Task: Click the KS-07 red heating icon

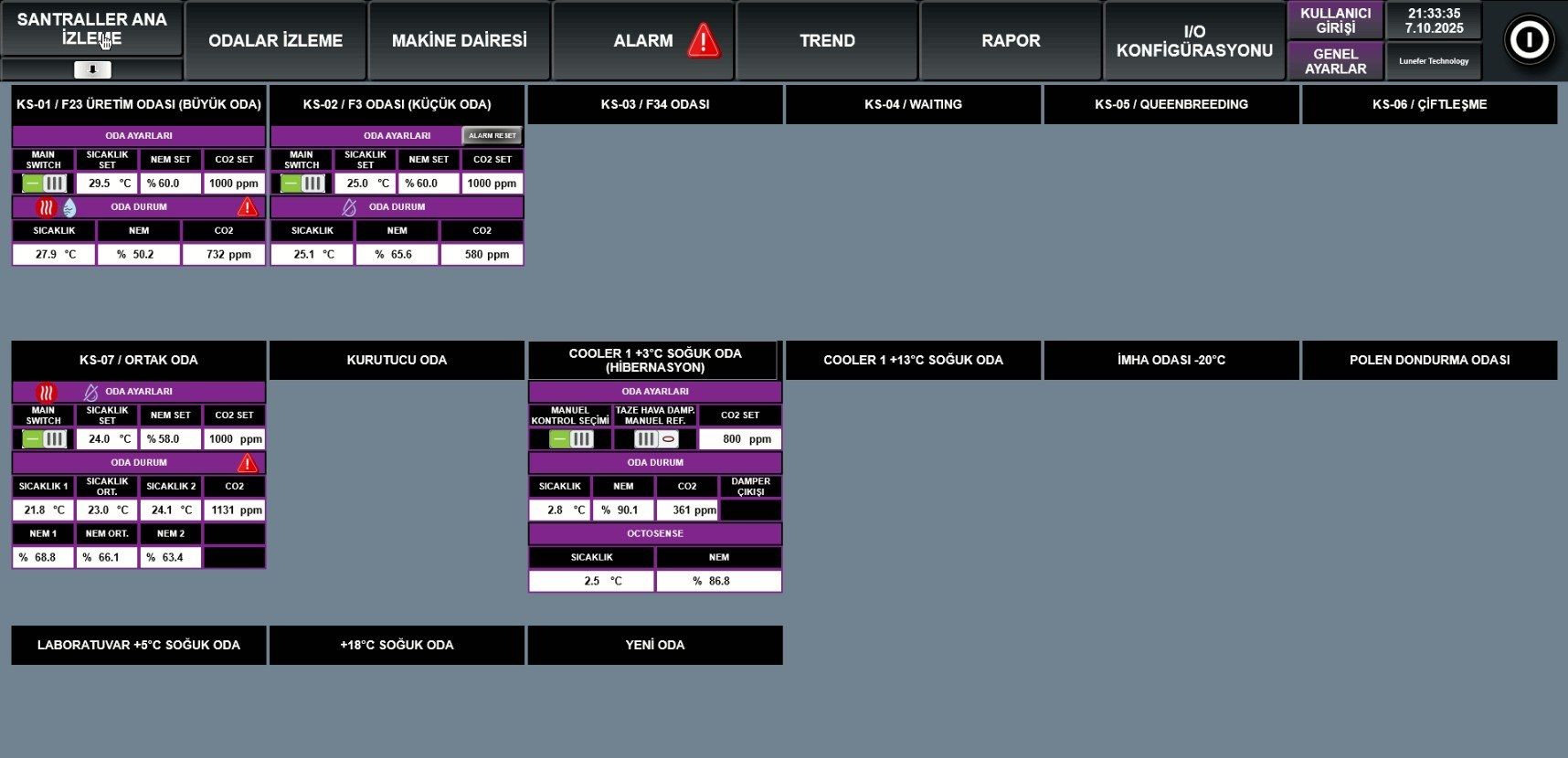Action: click(x=47, y=392)
